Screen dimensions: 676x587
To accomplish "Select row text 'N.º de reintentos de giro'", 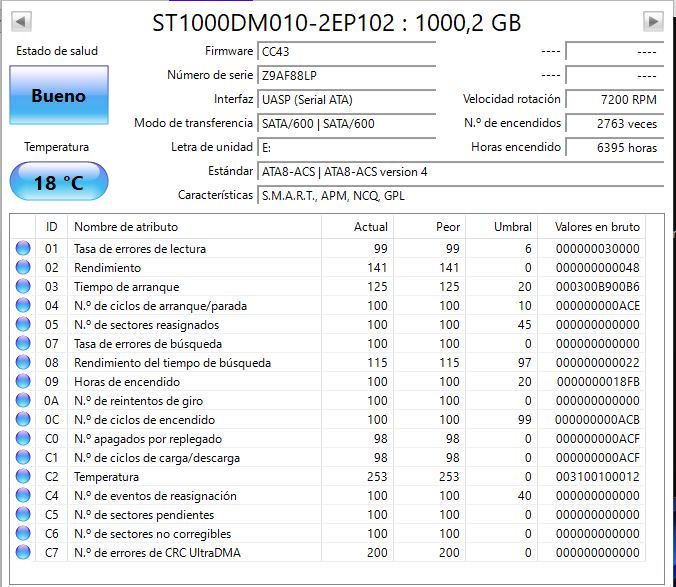I will click(x=138, y=401).
